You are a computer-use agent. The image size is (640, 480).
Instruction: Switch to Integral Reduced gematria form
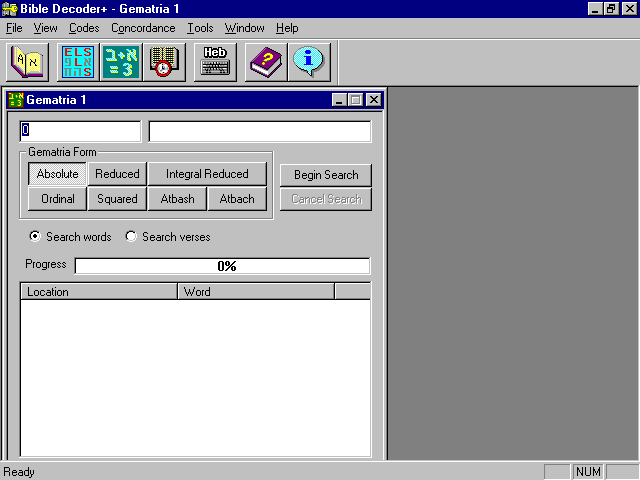tap(207, 174)
